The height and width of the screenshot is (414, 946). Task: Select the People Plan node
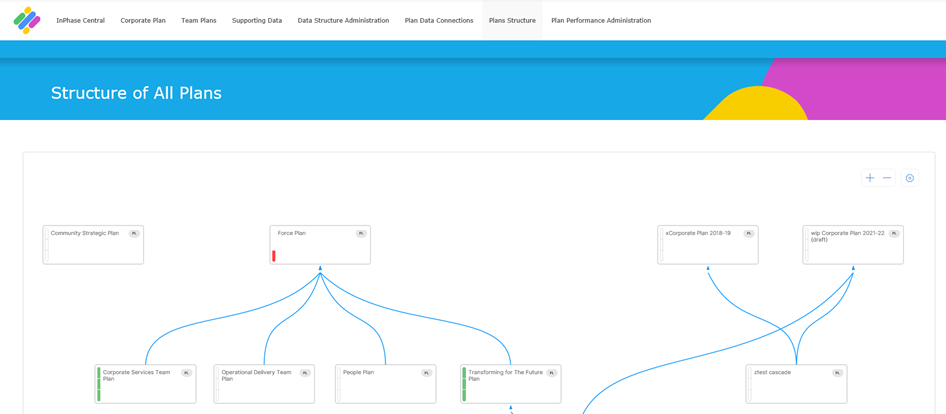tap(386, 384)
